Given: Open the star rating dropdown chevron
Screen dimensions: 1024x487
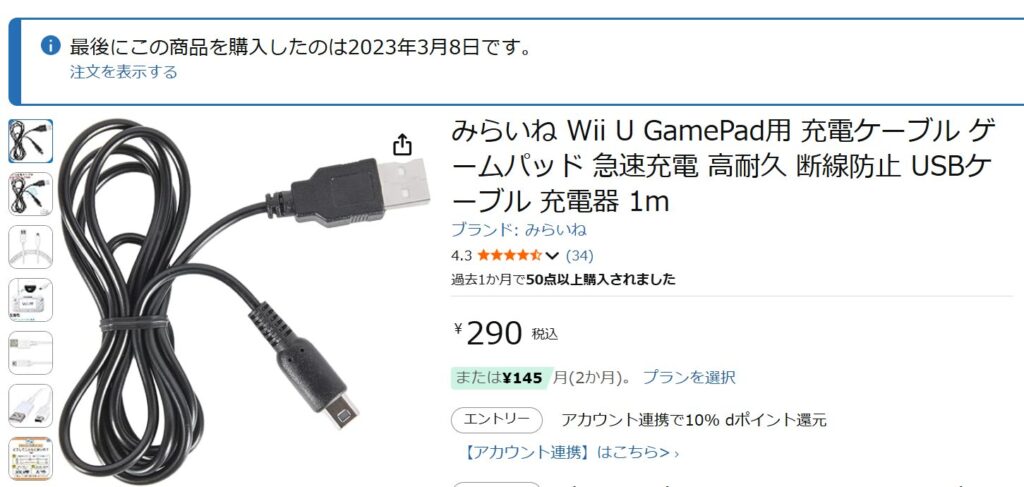Looking at the screenshot, I should coord(552,255).
